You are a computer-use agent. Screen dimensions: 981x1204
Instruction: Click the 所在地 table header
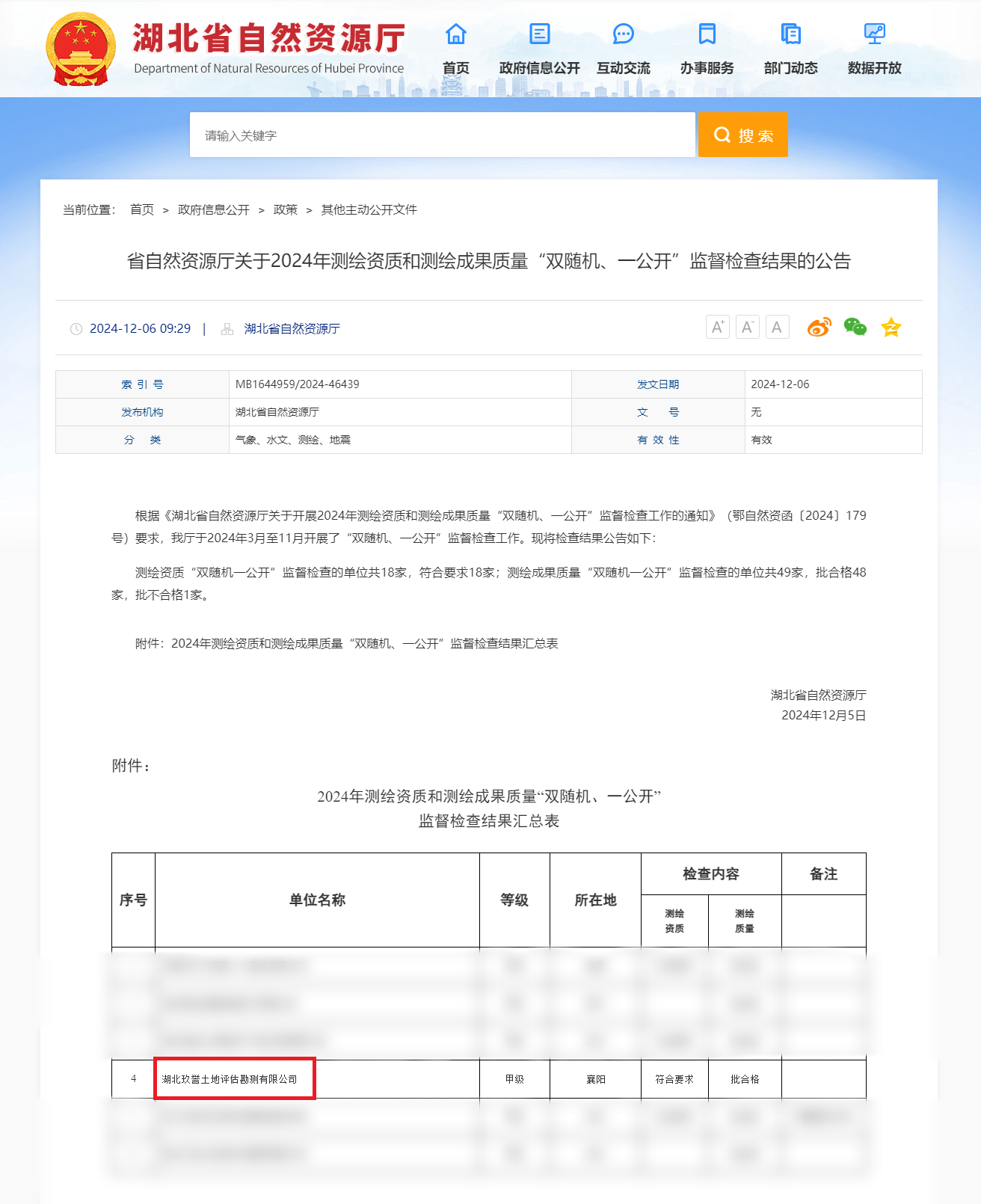point(595,900)
